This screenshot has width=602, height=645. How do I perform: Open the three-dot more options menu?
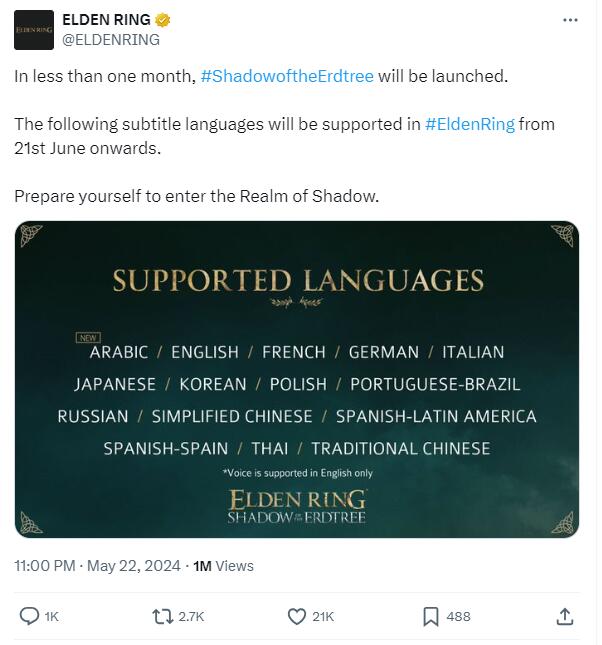tap(570, 20)
